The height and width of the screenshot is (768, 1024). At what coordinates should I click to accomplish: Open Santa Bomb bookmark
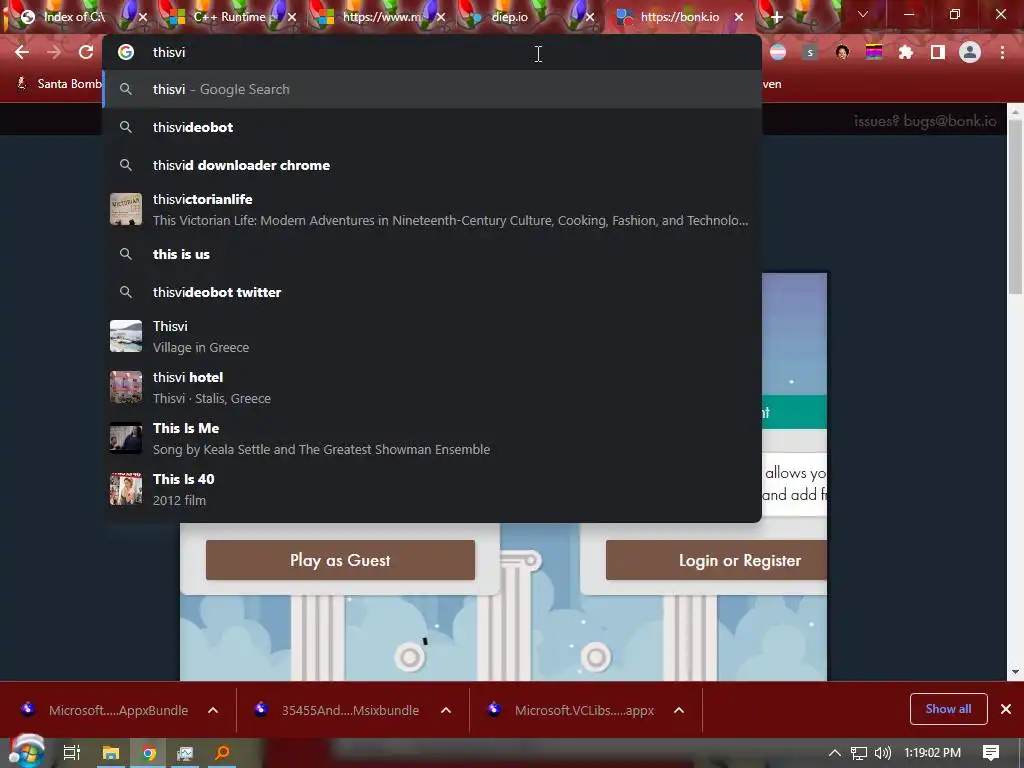tap(59, 84)
